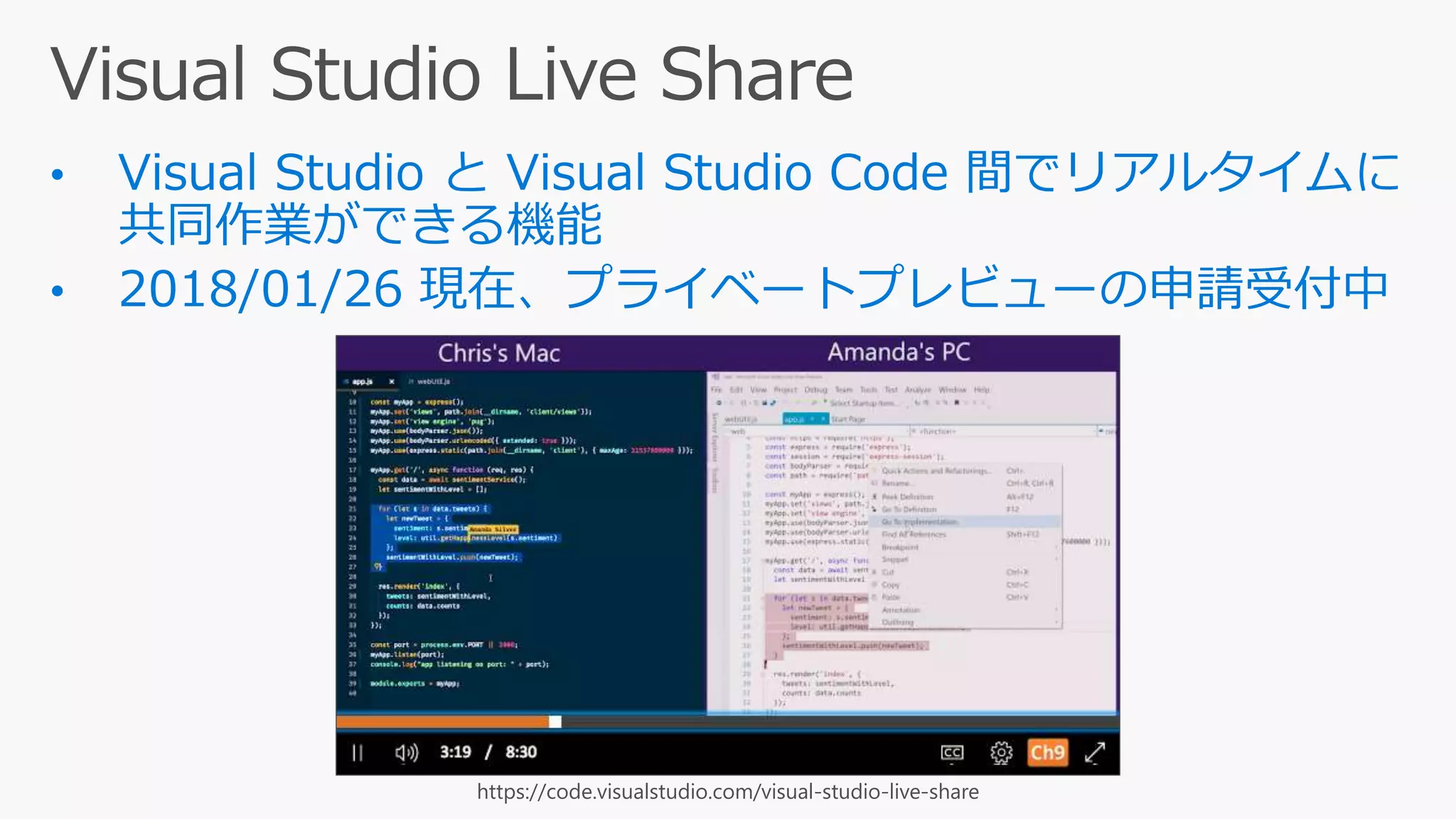Image resolution: width=1456 pixels, height=819 pixels.
Task: Switch to webUtil.js tab on Amanda's PC
Action: [741, 419]
